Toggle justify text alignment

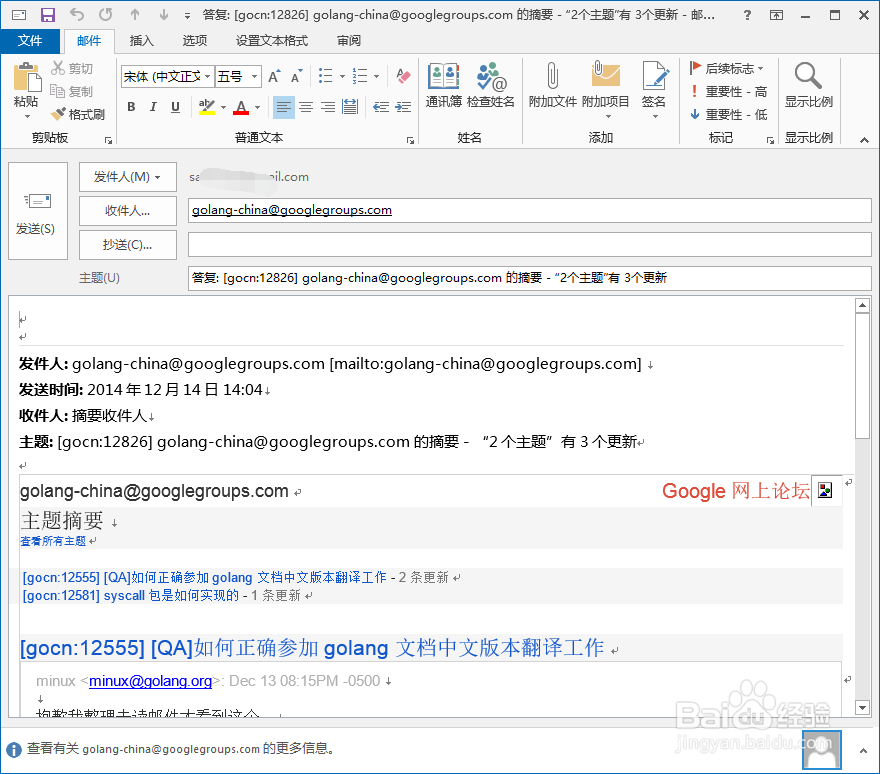(350, 107)
